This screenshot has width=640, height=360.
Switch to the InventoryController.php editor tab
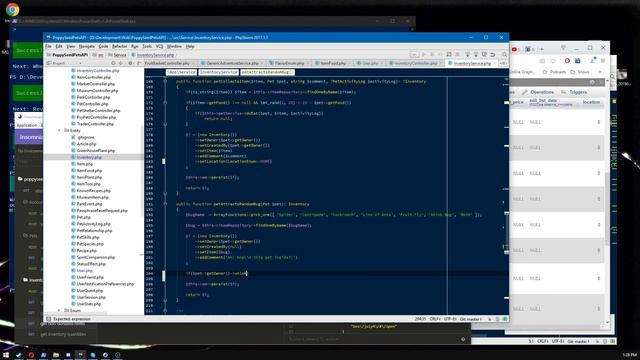click(x=416, y=63)
